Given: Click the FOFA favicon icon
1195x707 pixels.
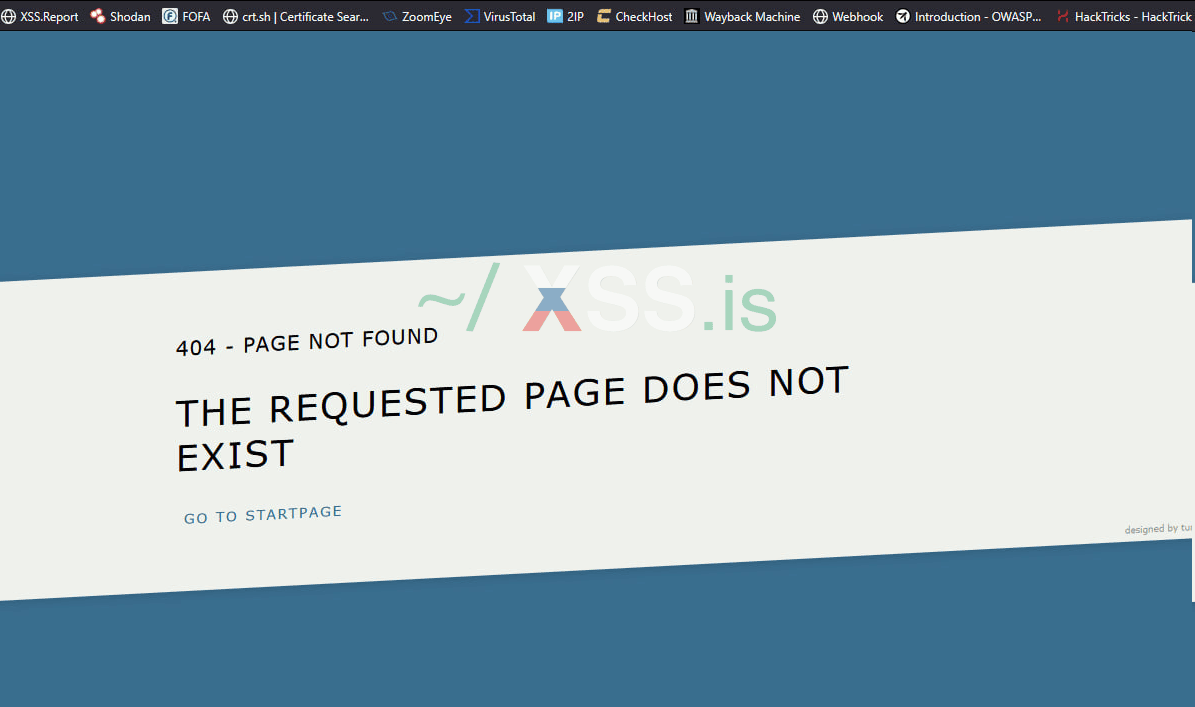Looking at the screenshot, I should tap(170, 16).
